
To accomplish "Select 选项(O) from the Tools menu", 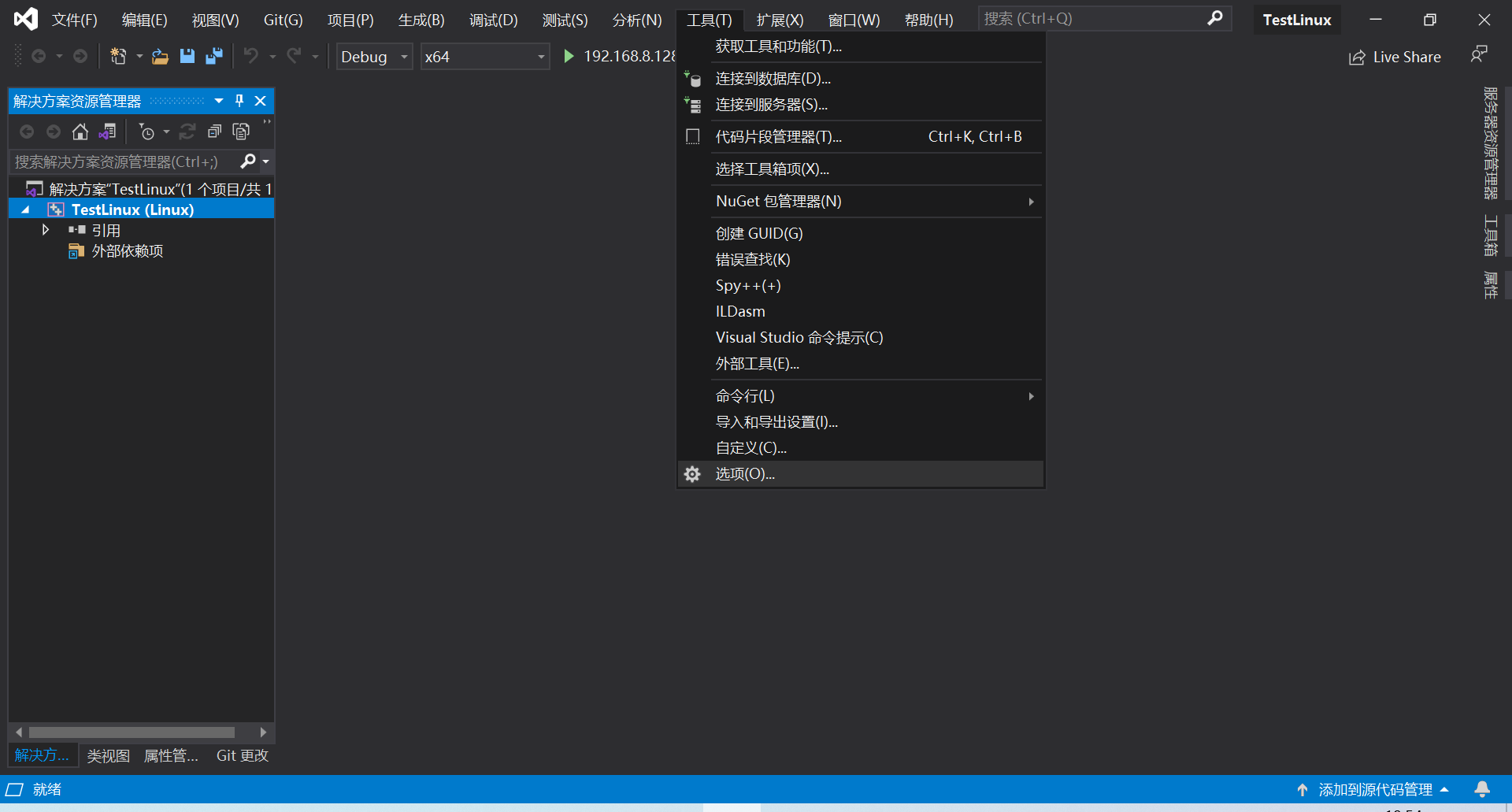I will 745,473.
